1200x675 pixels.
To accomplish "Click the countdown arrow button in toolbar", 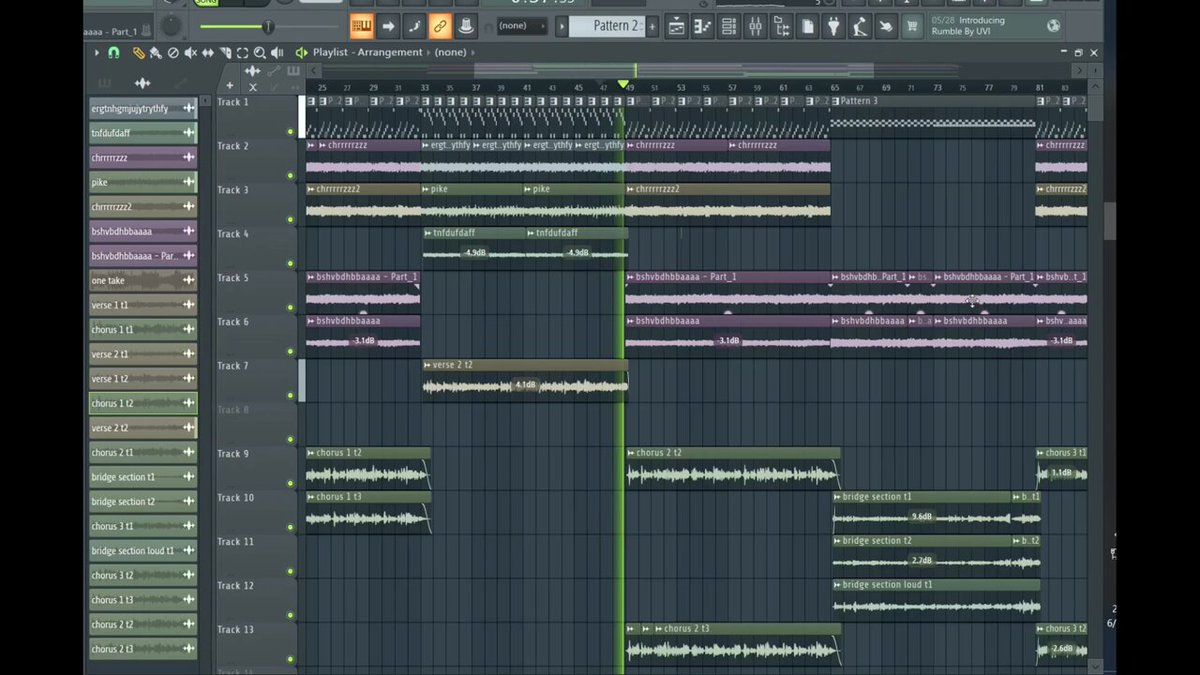I will [x=388, y=26].
